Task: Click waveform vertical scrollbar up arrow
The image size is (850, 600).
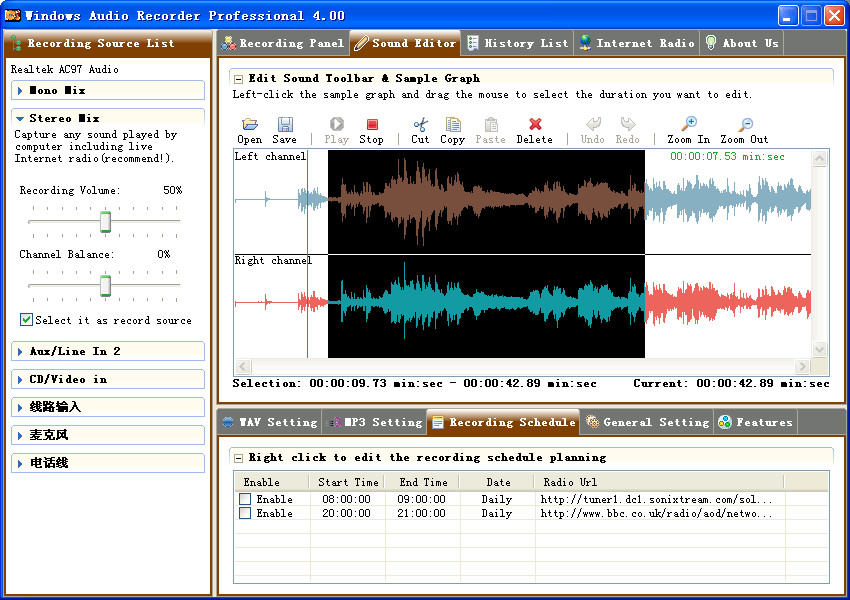Action: [x=819, y=158]
